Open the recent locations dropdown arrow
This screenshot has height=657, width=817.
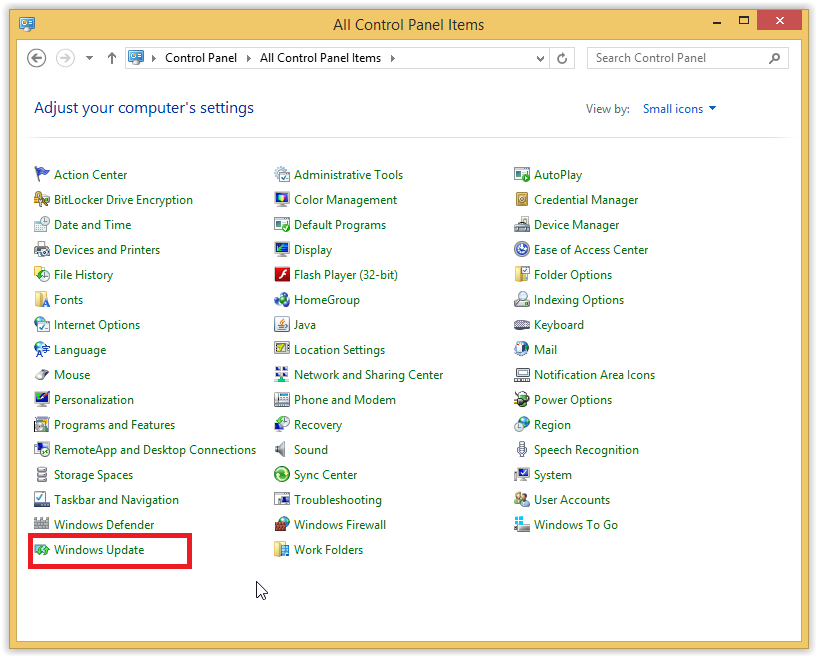pyautogui.click(x=90, y=58)
